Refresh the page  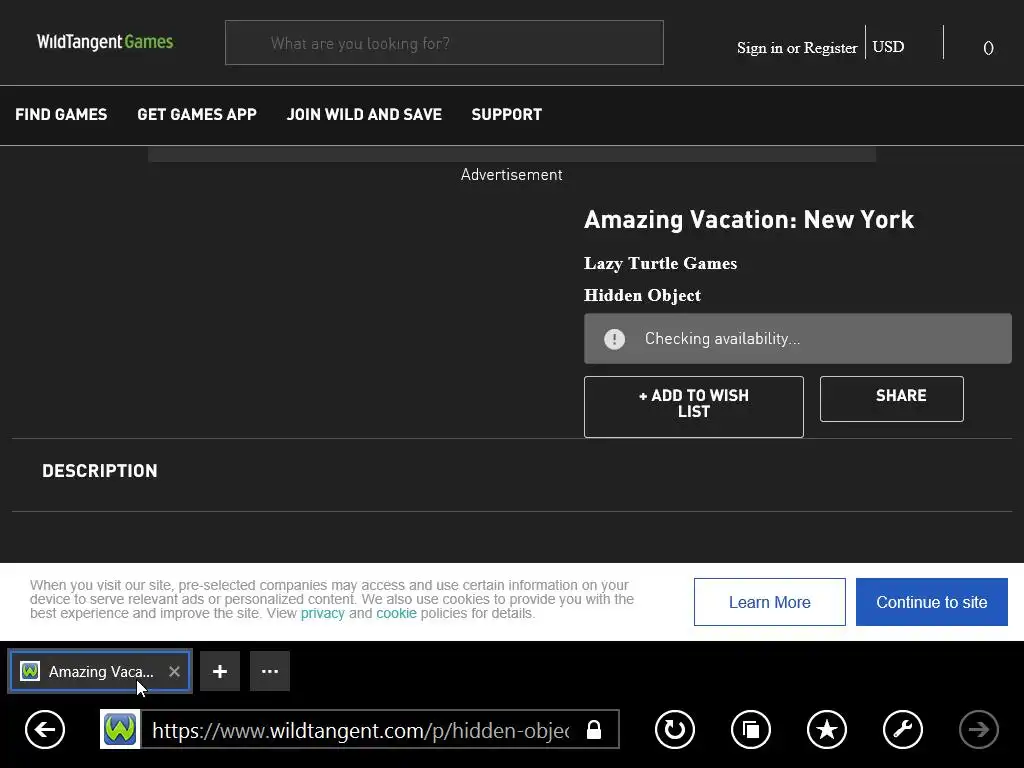(675, 729)
